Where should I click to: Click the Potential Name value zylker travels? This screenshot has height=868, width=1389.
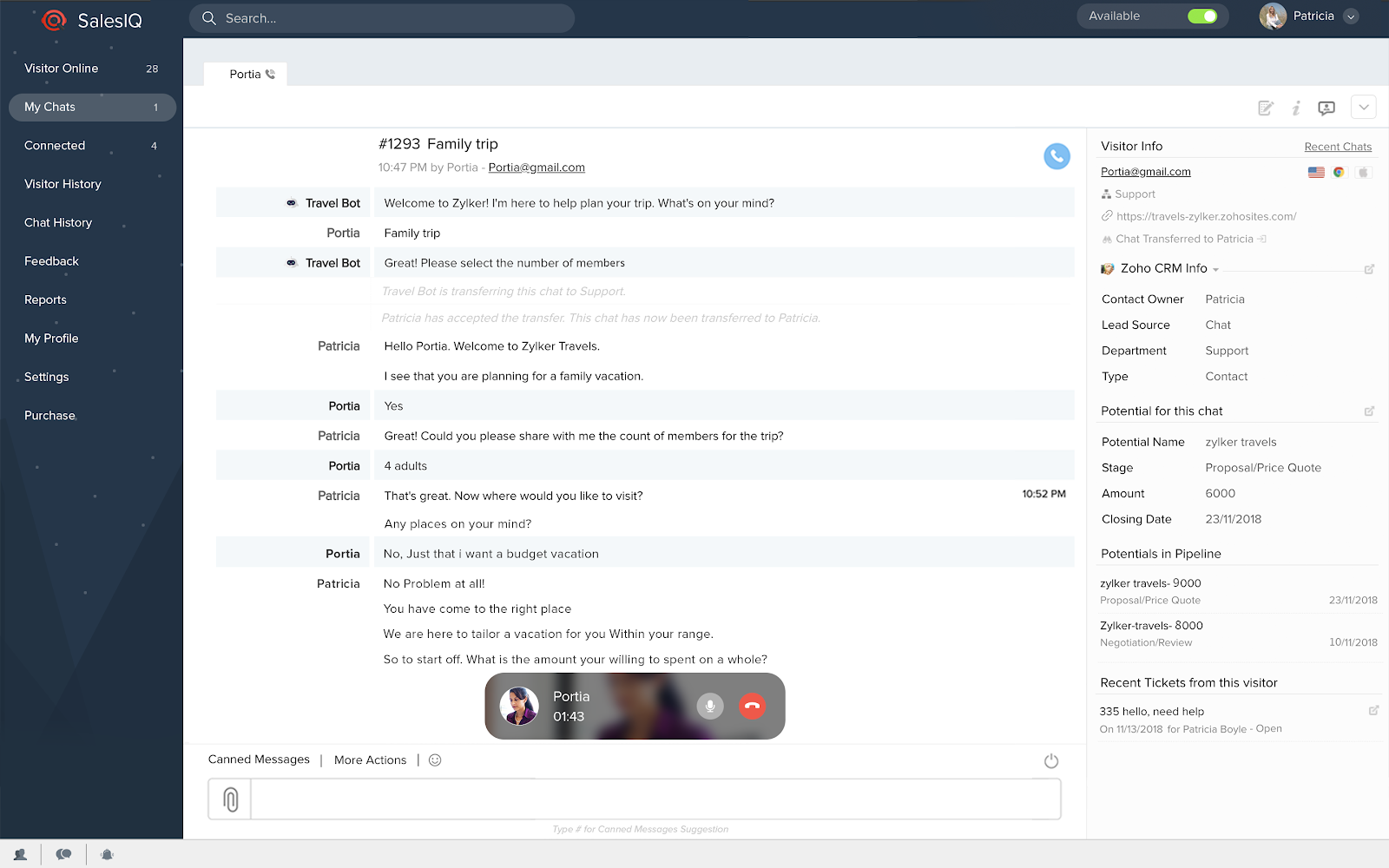coord(1241,442)
